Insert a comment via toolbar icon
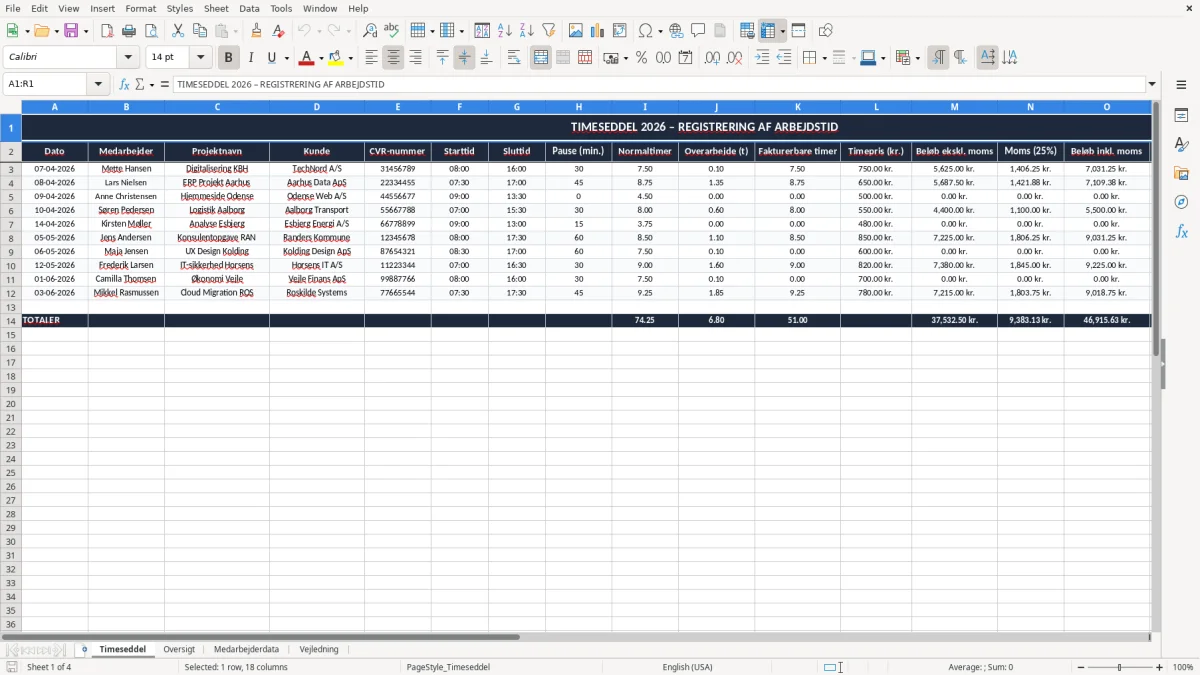The width and height of the screenshot is (1200, 675). click(698, 31)
